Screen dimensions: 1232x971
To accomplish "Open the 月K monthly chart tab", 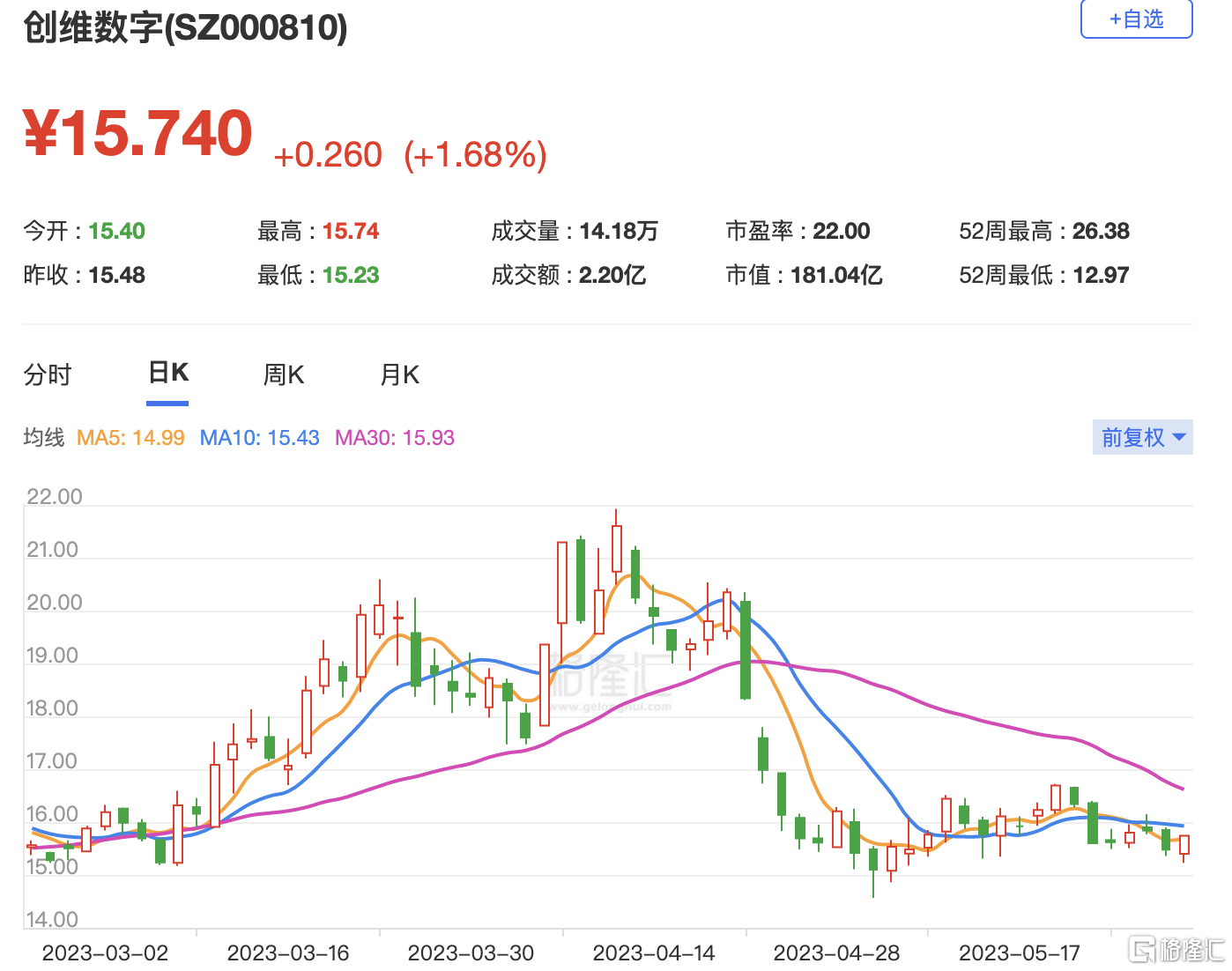I will coord(399,375).
